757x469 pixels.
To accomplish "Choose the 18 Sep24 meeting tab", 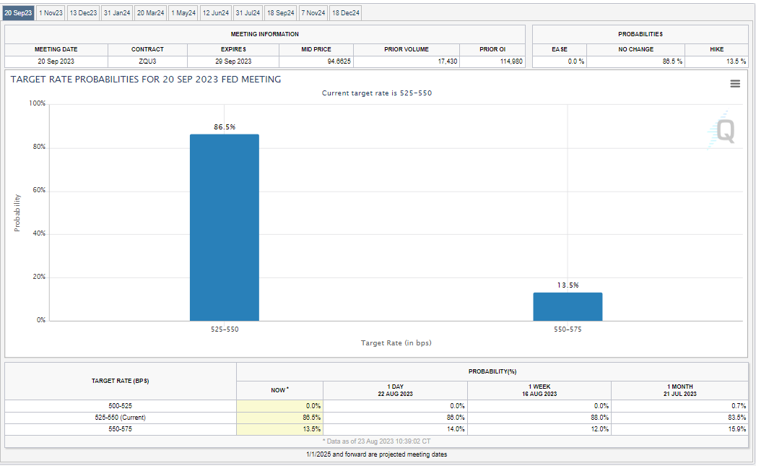I will click(x=281, y=13).
